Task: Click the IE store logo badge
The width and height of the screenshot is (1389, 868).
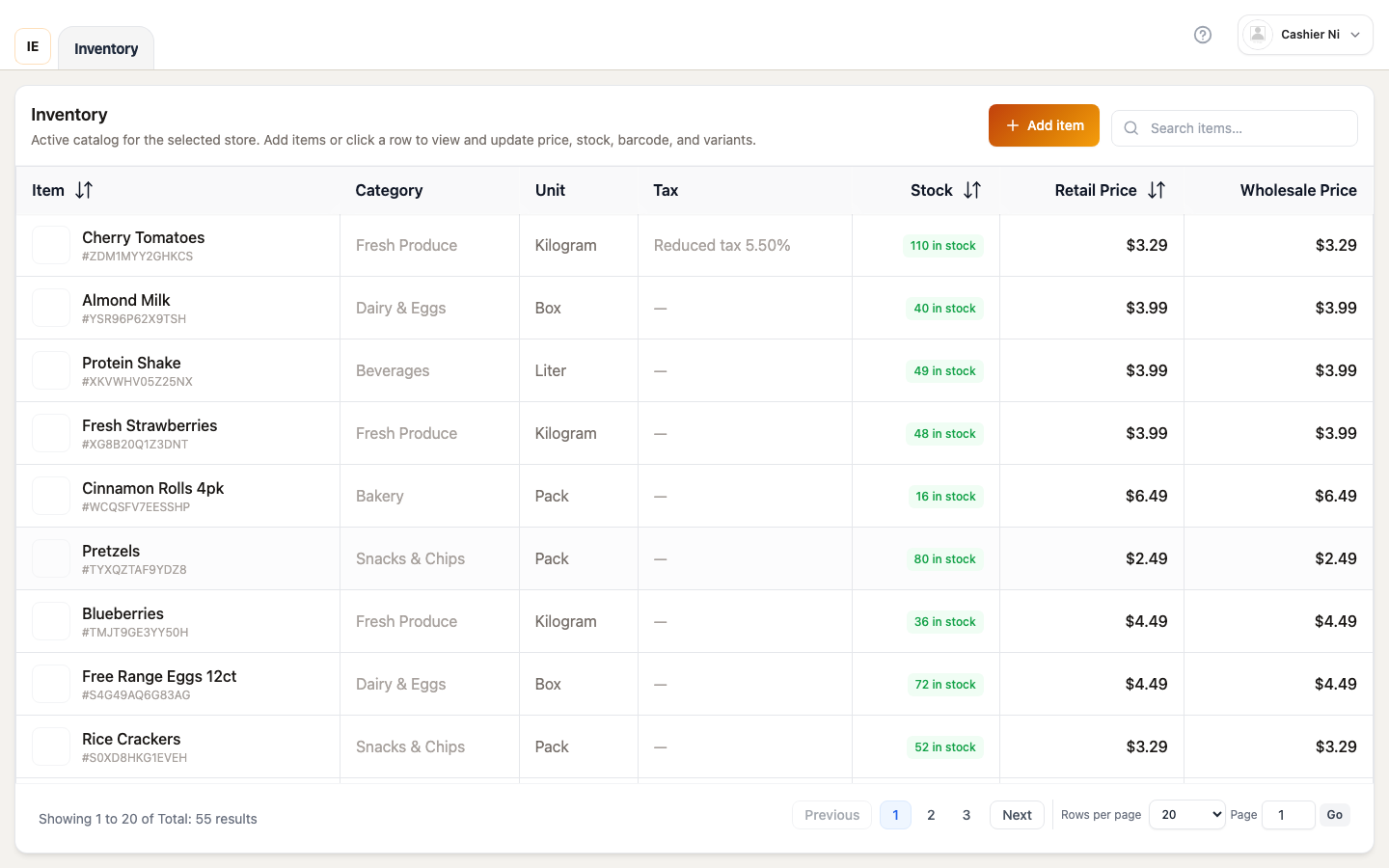Action: point(33,46)
